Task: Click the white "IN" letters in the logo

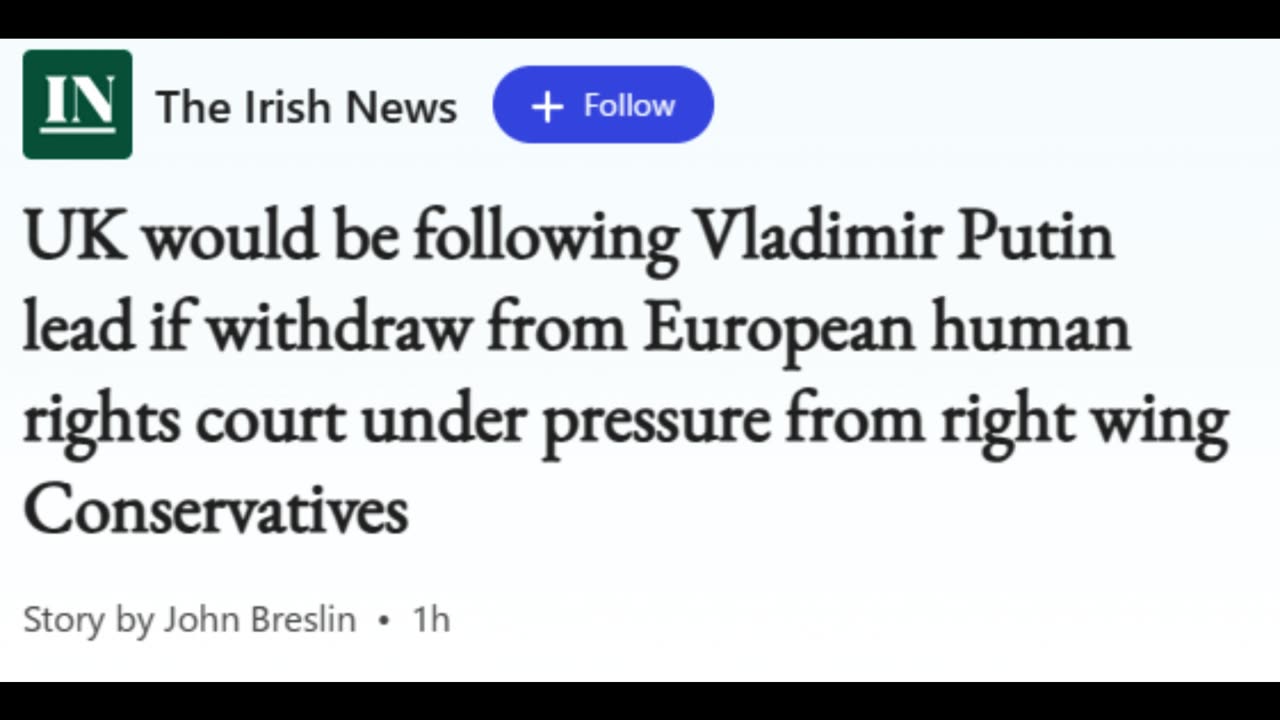Action: (77, 100)
